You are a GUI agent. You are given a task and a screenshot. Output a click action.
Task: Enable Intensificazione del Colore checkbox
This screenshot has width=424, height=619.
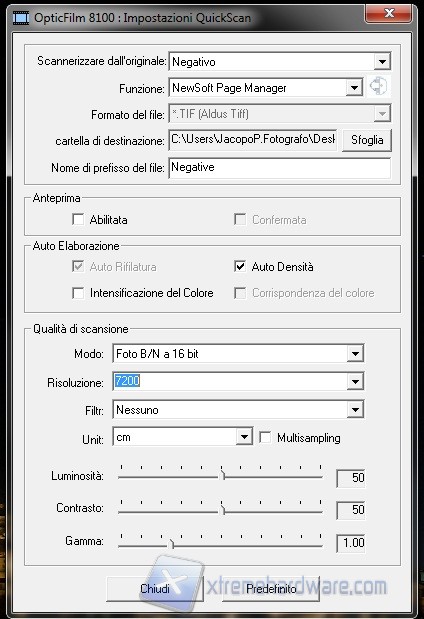click(78, 293)
